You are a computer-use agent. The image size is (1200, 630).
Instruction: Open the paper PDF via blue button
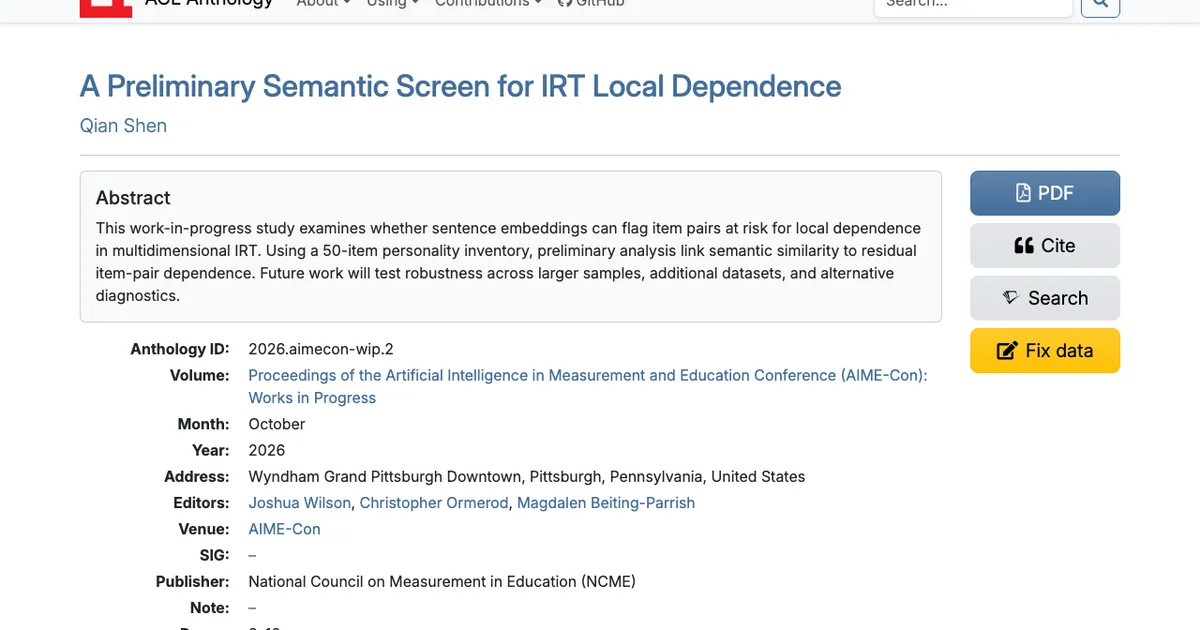(1045, 193)
